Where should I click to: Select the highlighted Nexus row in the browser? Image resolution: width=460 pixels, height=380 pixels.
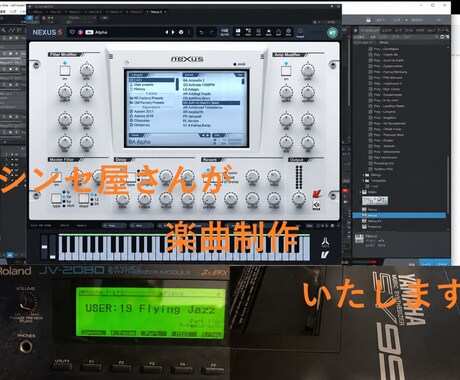(x=399, y=215)
